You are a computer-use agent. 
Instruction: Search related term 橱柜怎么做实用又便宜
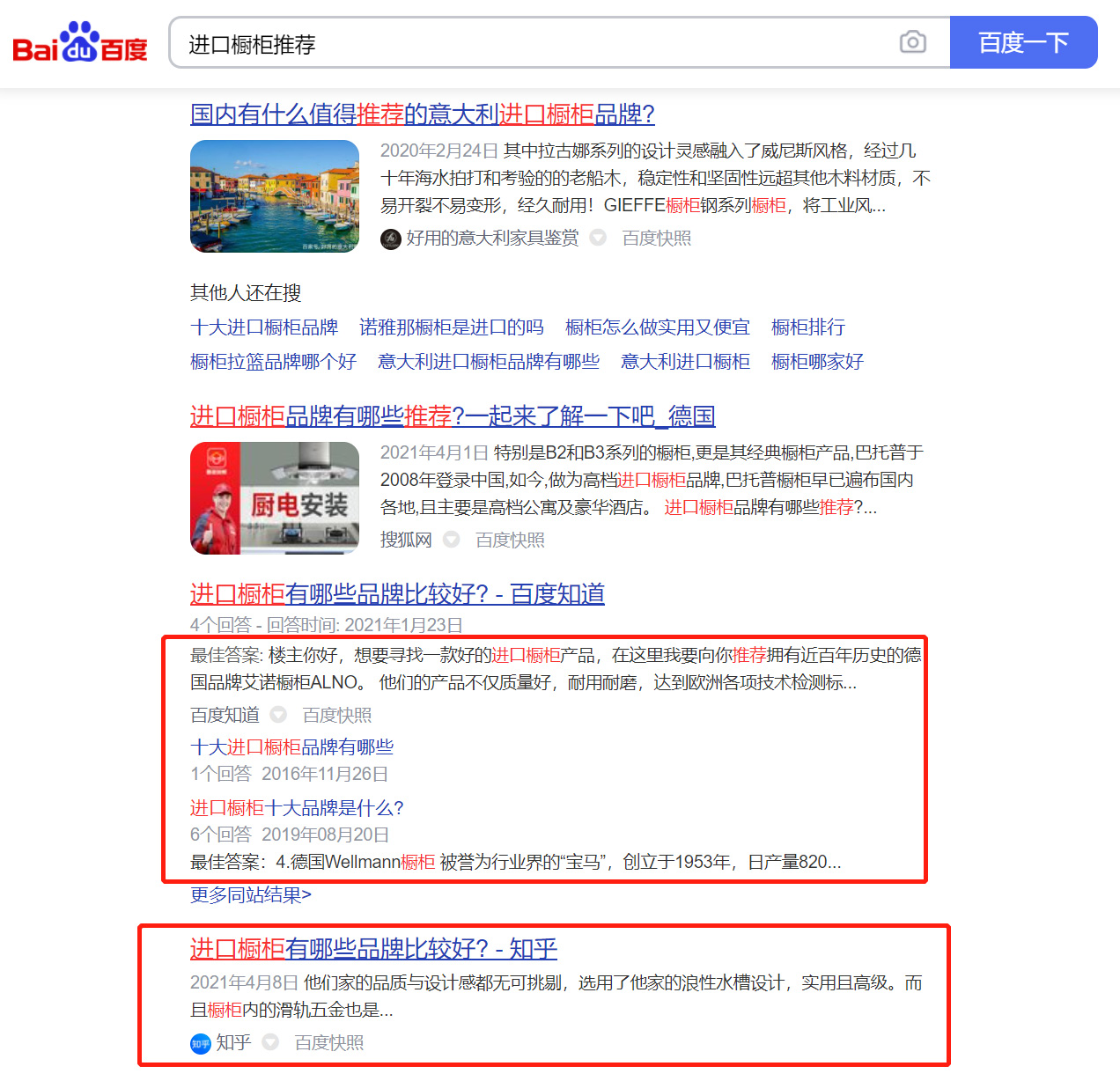click(x=658, y=327)
